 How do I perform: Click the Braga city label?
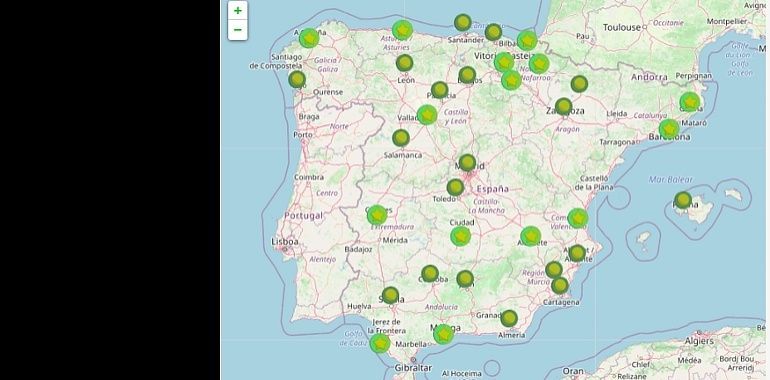[309, 117]
